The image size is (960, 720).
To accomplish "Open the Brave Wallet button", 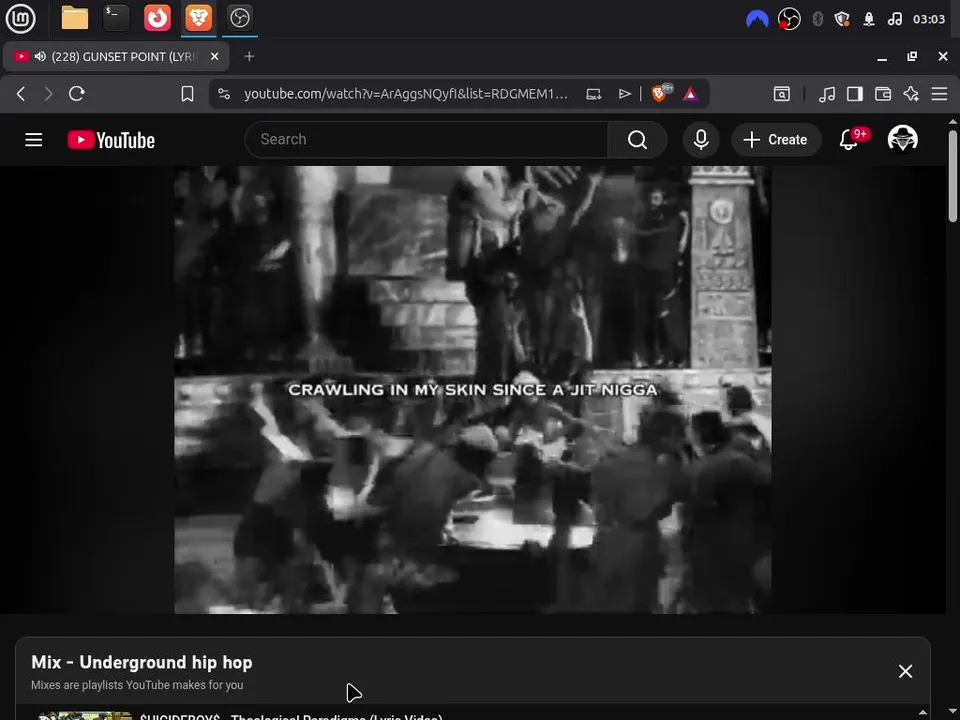I will (883, 94).
